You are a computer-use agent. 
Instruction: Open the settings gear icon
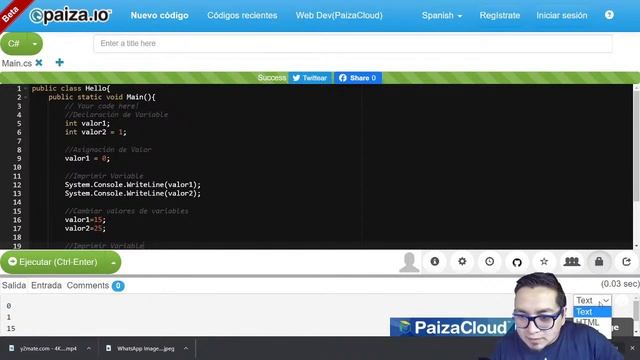pos(462,262)
